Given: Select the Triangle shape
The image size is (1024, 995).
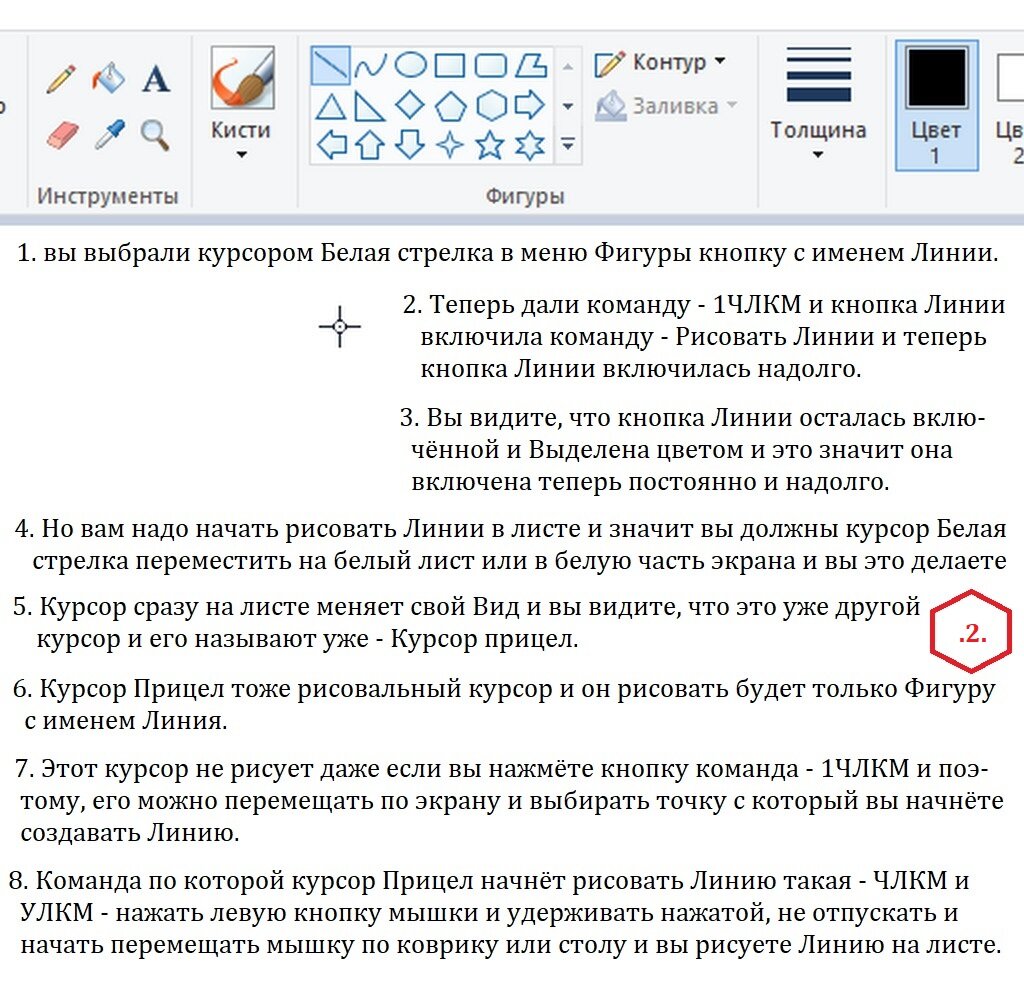Looking at the screenshot, I should (330, 106).
